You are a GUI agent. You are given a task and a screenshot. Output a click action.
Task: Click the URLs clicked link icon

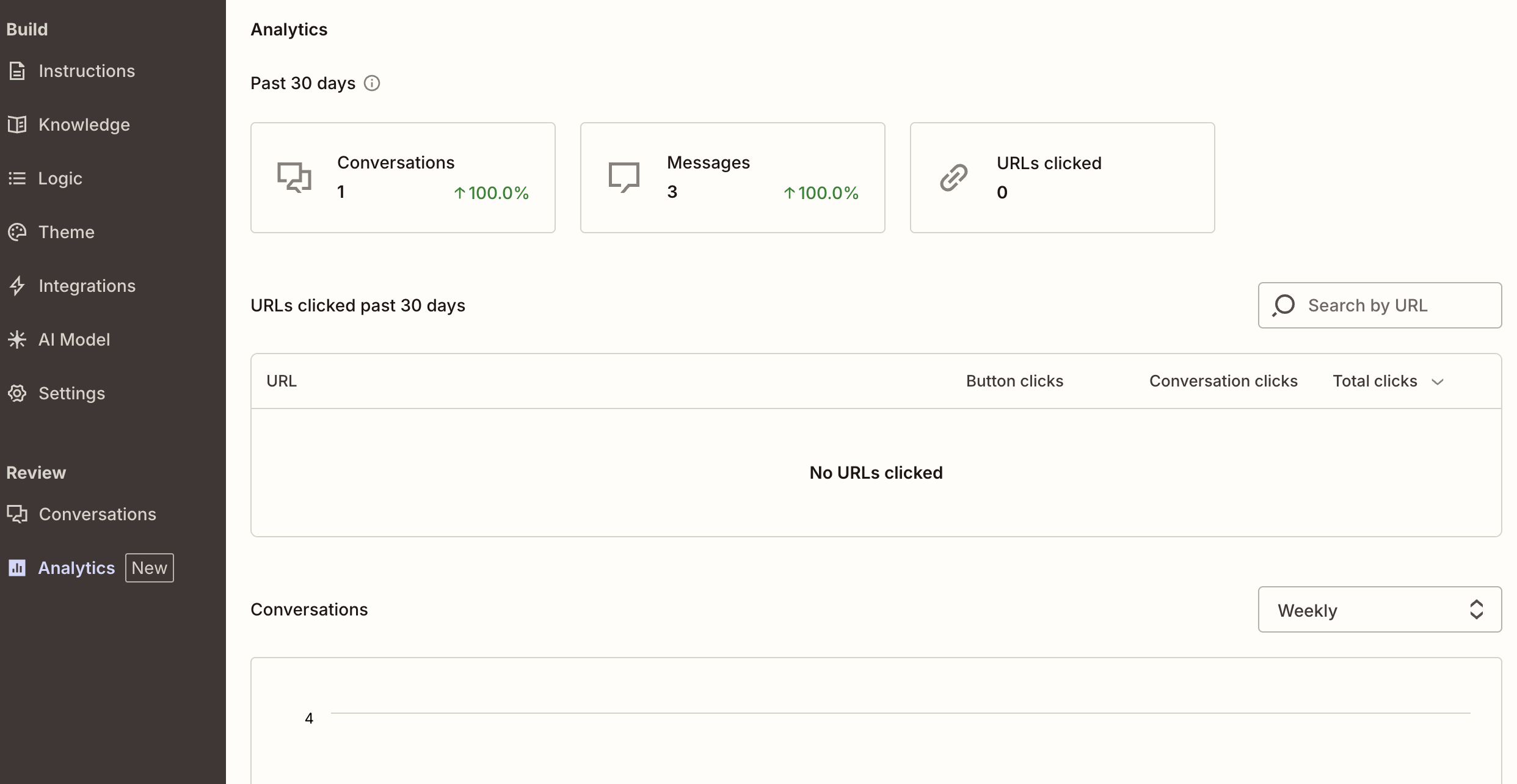[953, 177]
